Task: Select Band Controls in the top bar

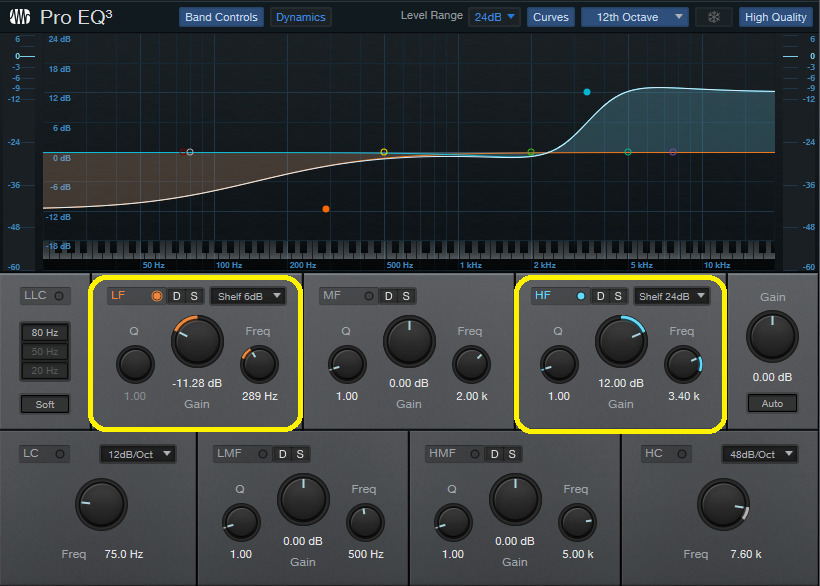Action: pyautogui.click(x=220, y=16)
